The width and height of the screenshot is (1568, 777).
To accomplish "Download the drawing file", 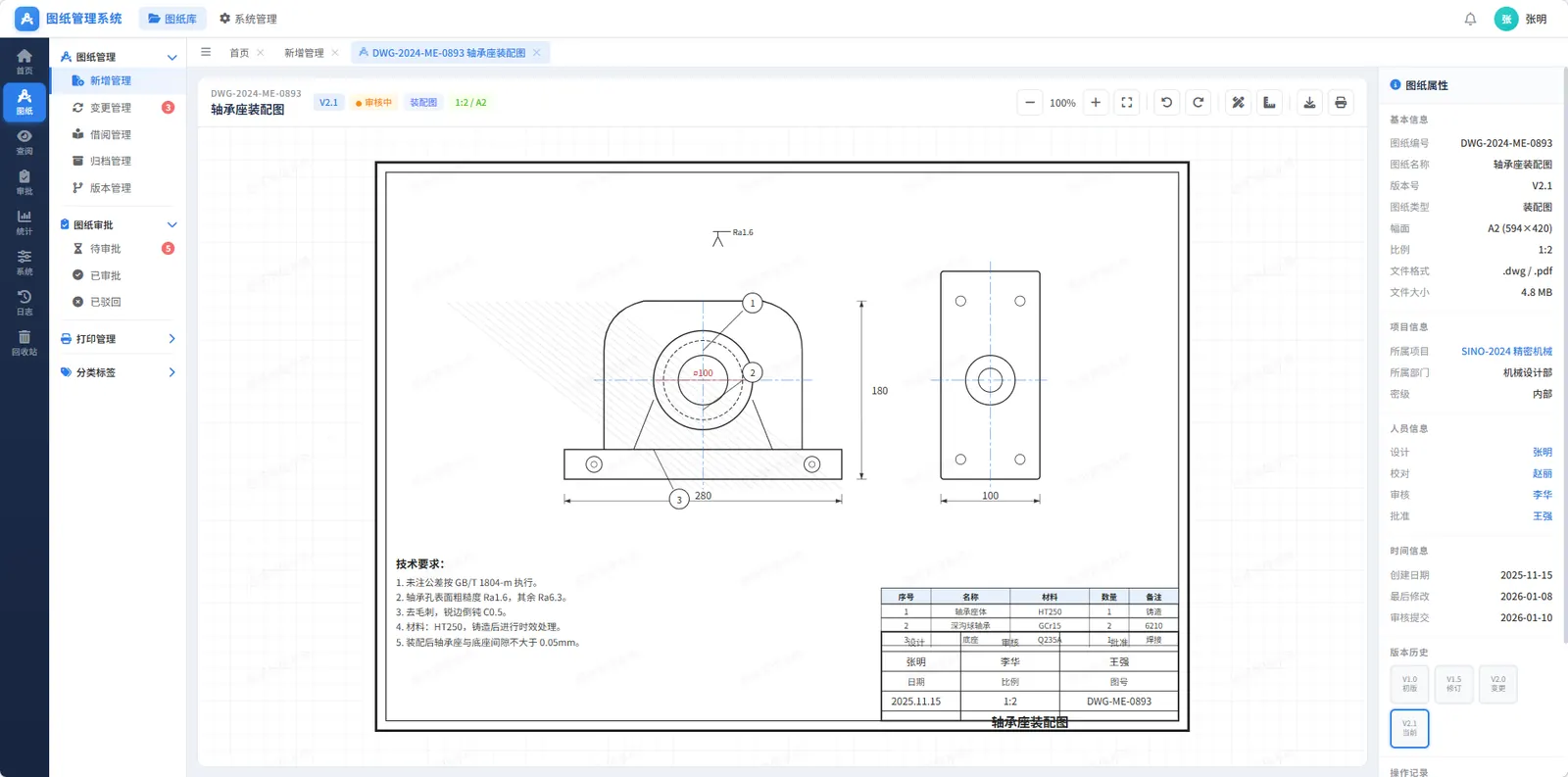I will pos(1309,103).
